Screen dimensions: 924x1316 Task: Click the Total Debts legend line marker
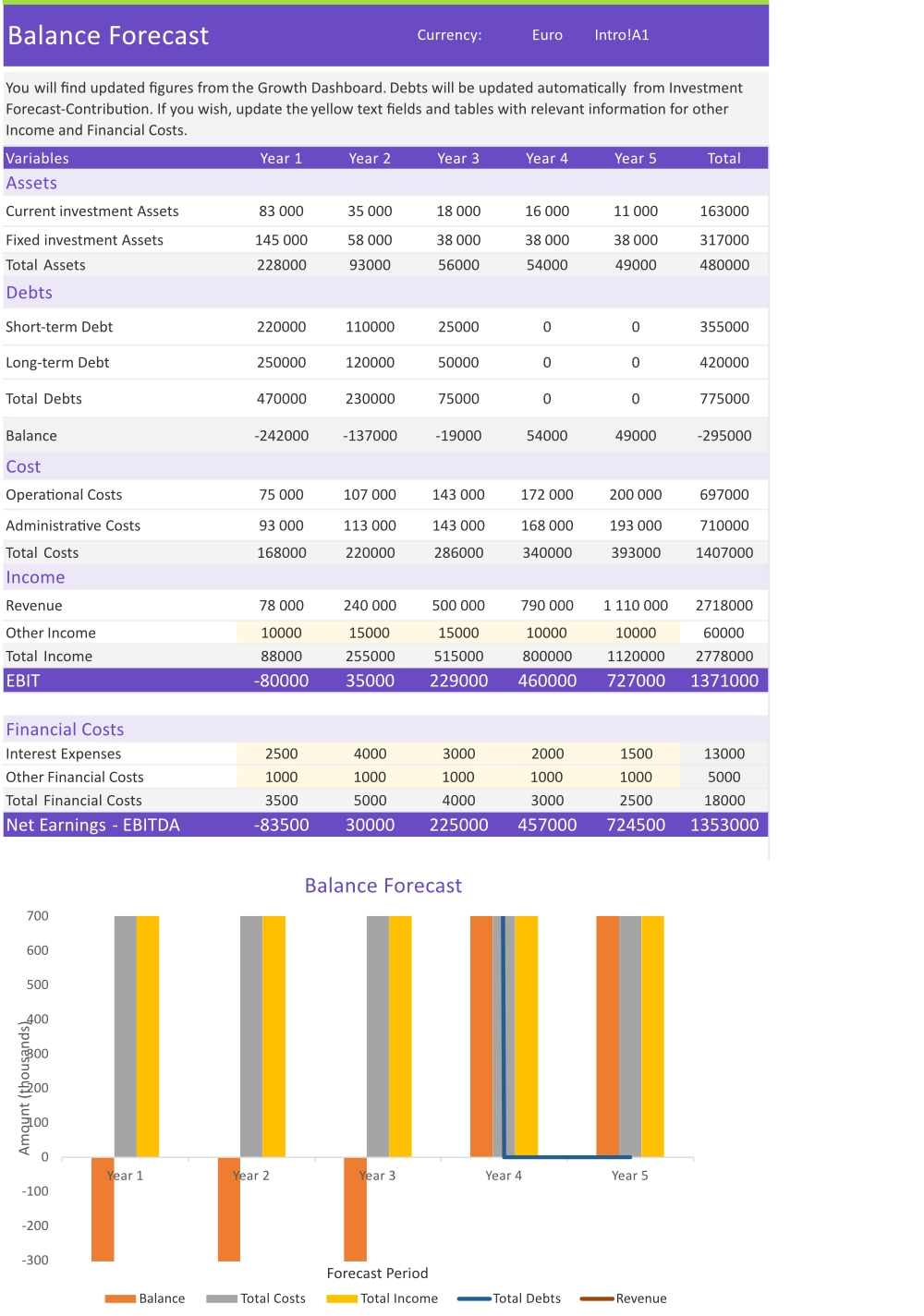[x=474, y=1298]
